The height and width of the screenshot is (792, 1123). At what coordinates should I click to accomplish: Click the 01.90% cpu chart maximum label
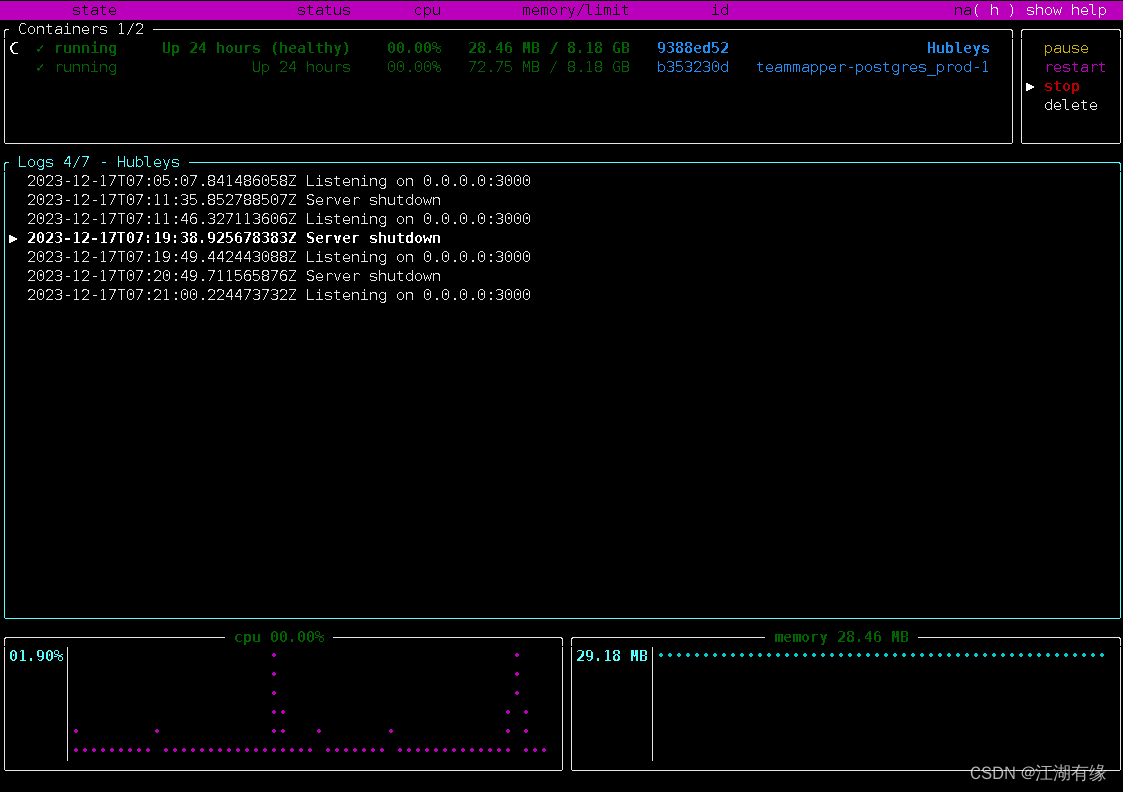(36, 655)
